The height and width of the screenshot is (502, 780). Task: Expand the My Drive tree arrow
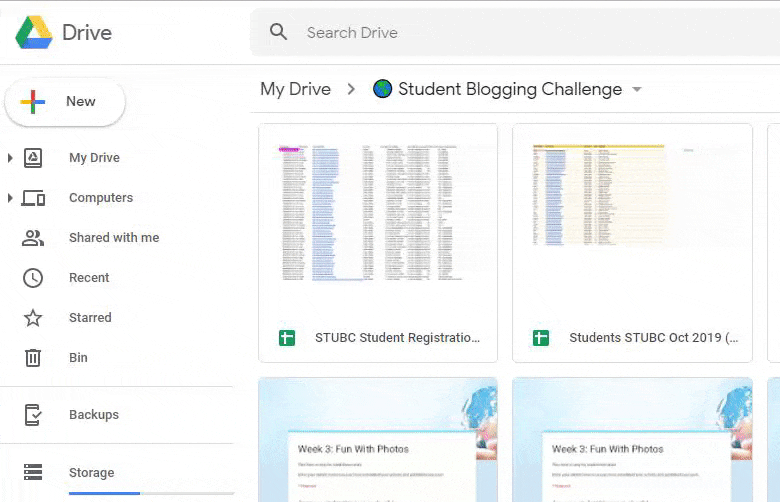click(10, 158)
